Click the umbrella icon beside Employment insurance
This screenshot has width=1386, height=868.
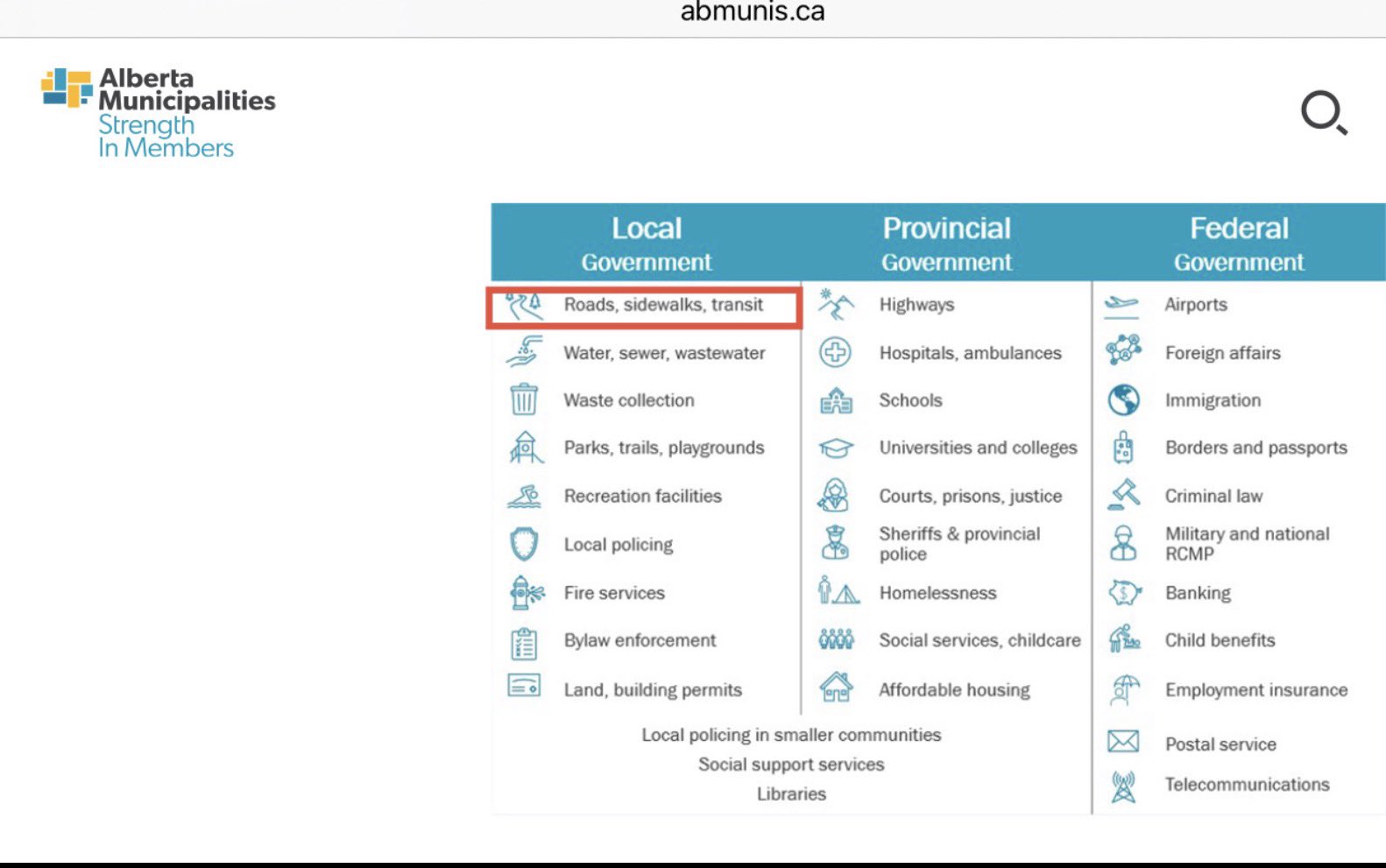1124,689
